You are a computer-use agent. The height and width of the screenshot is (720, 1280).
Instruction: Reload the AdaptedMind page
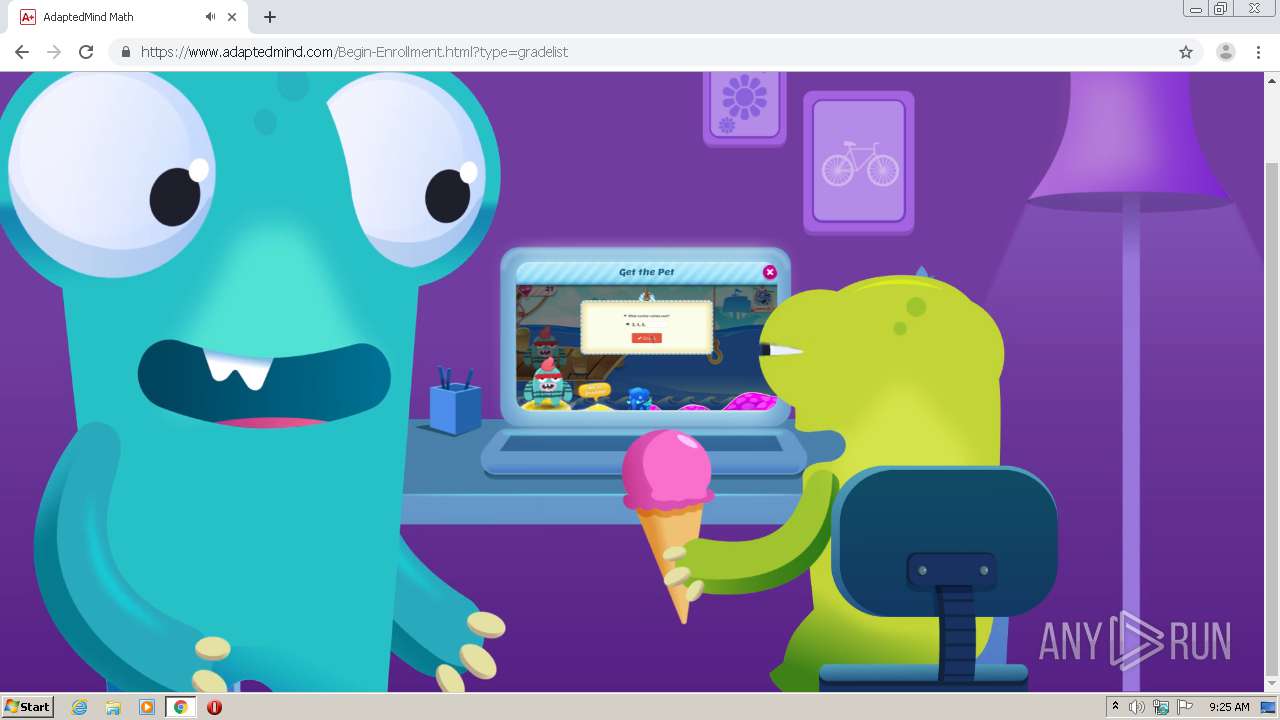(86, 52)
